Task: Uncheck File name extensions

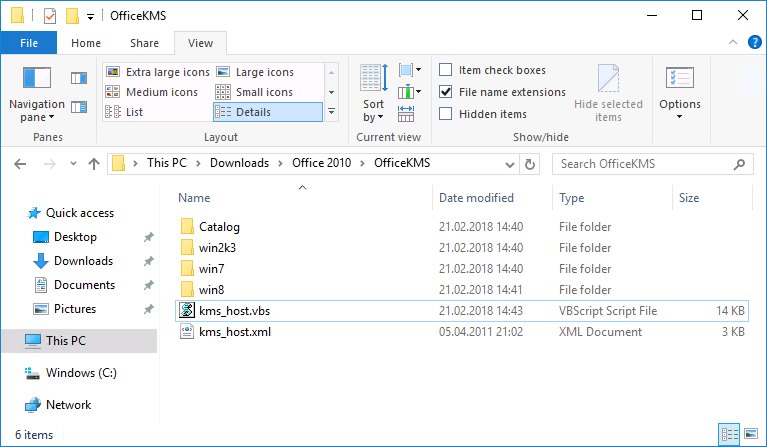Action: (x=445, y=91)
